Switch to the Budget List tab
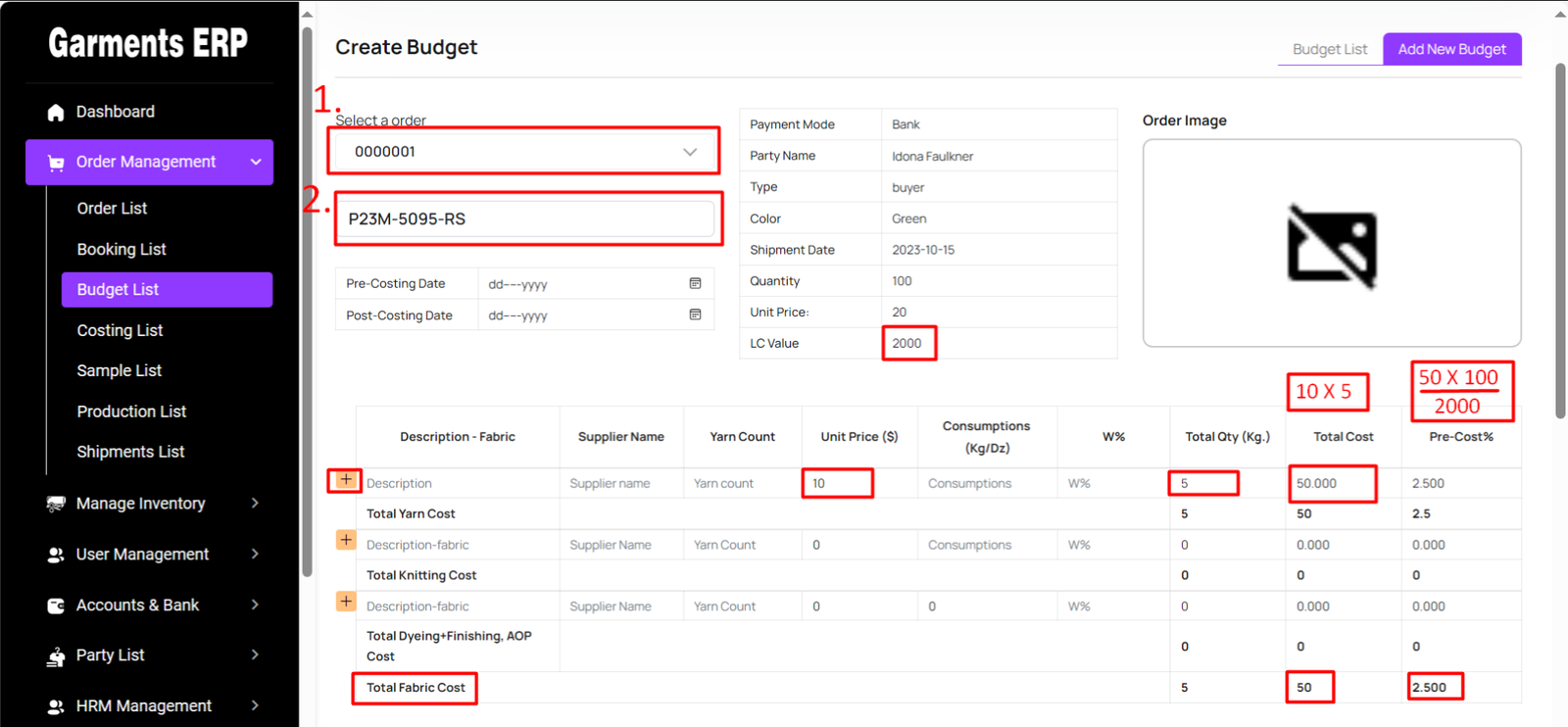The image size is (1568, 727). point(1329,49)
